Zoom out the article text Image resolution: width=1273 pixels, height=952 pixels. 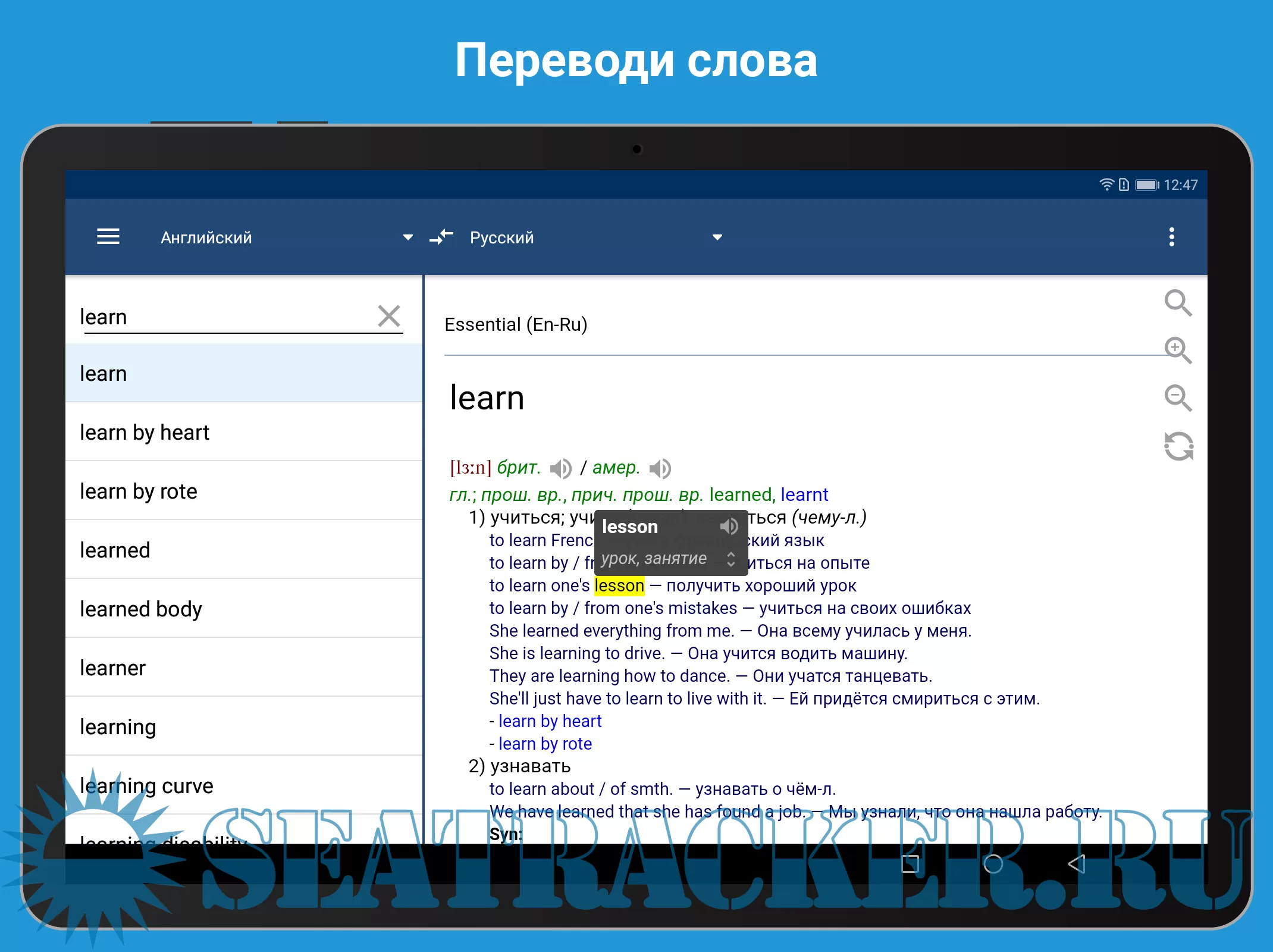pyautogui.click(x=1178, y=397)
